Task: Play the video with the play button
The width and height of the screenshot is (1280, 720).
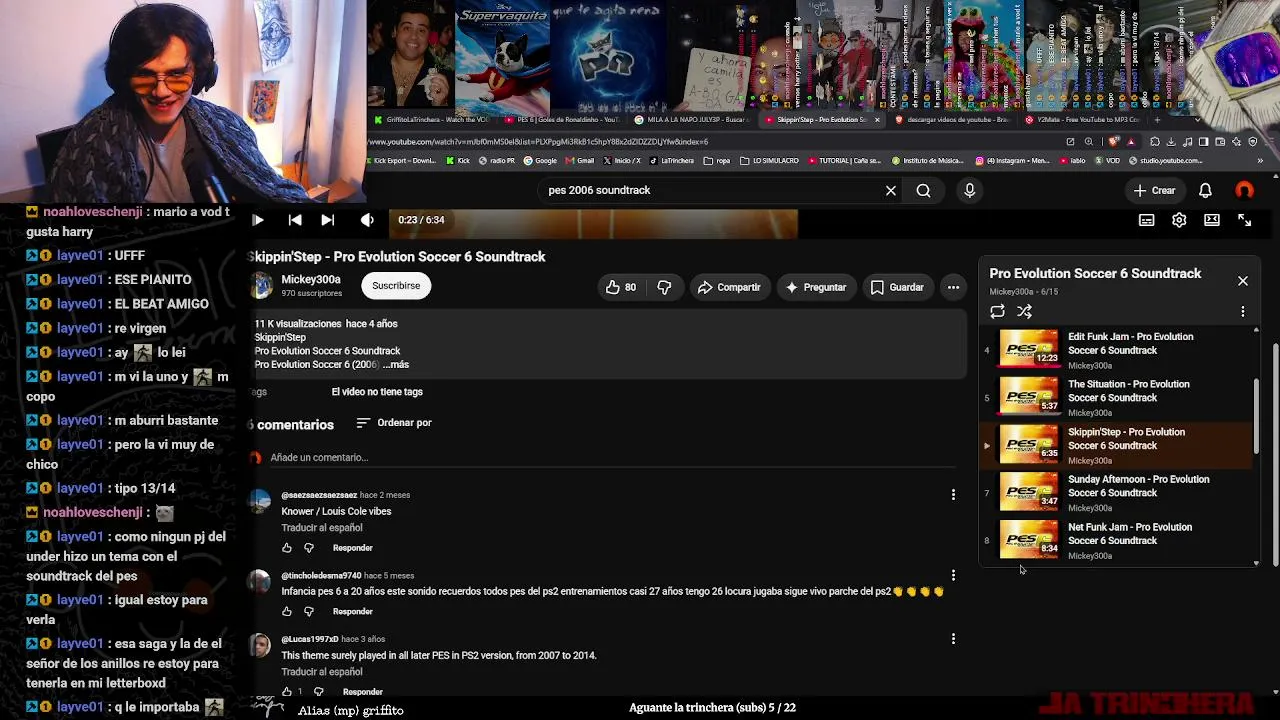Action: point(257,220)
